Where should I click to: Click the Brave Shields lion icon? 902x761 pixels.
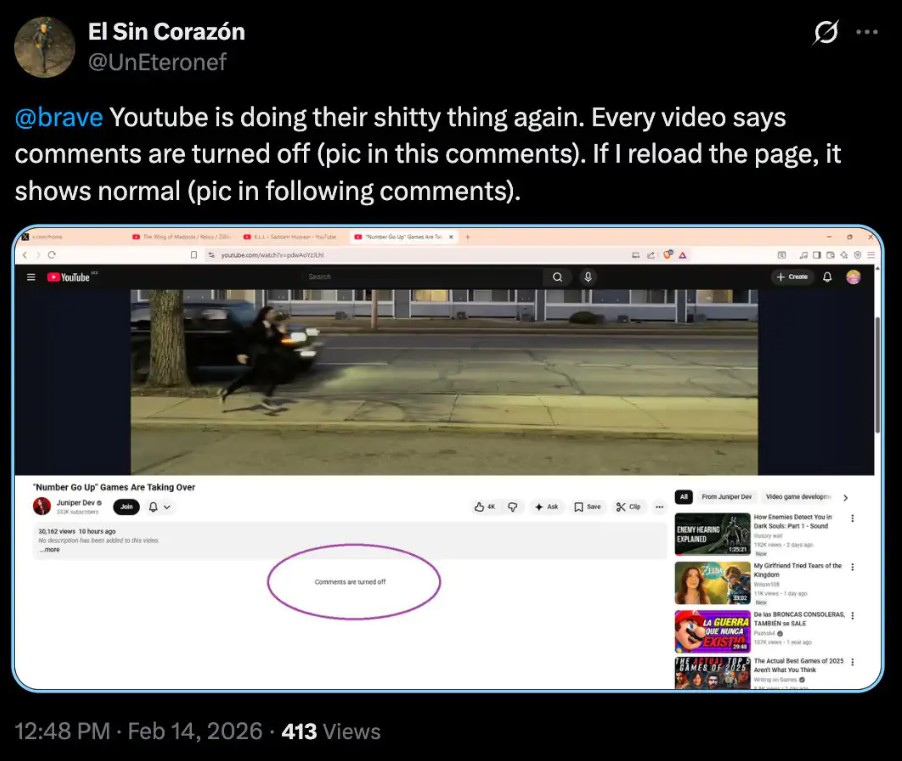point(667,255)
